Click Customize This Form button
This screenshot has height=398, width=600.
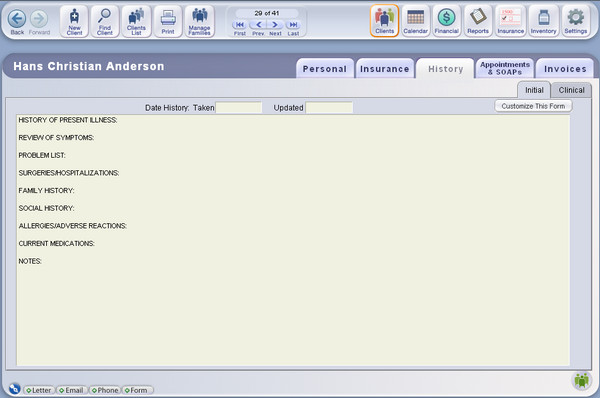(x=533, y=106)
